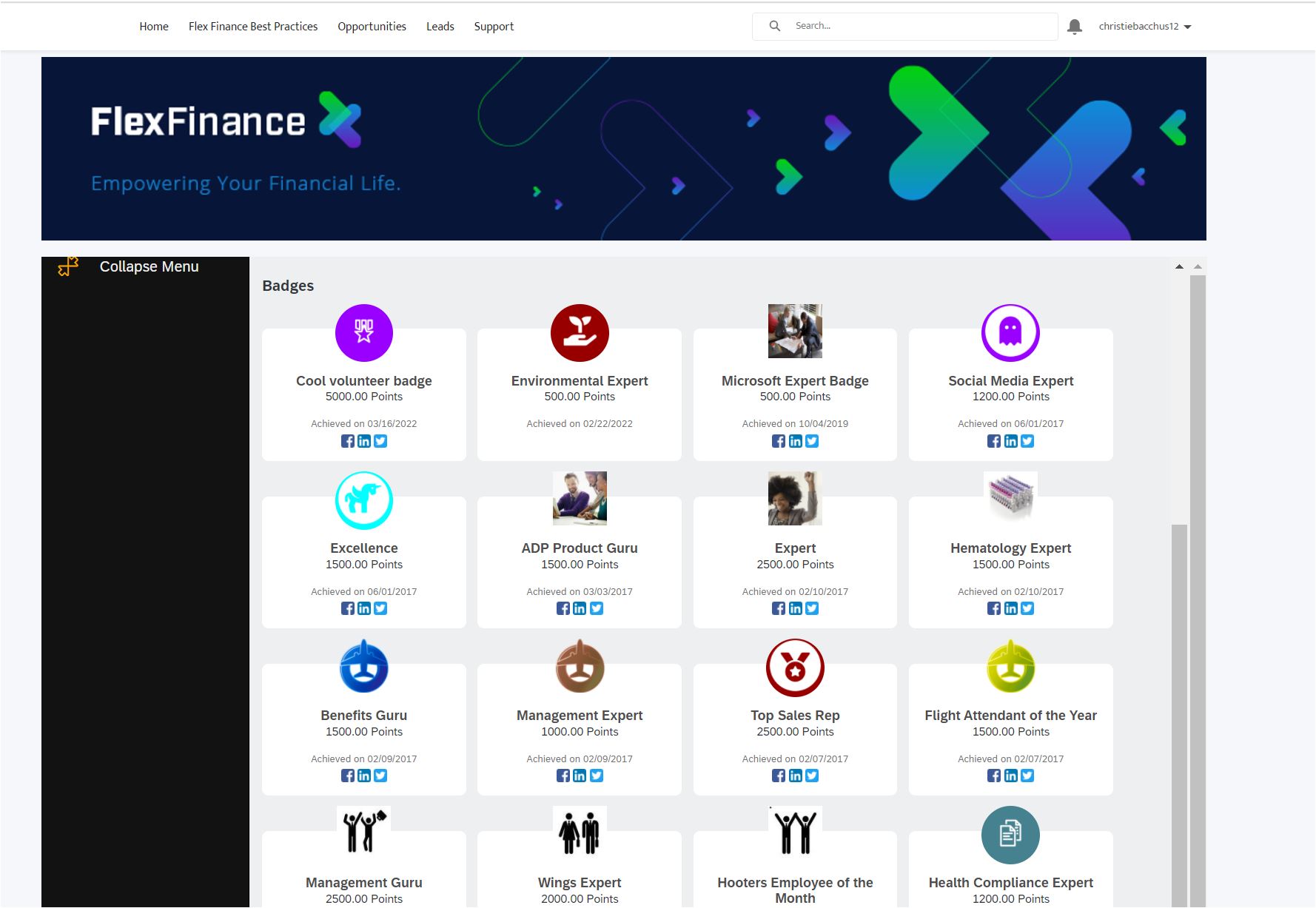Open the Support tab
1316x908 pixels.
(493, 26)
